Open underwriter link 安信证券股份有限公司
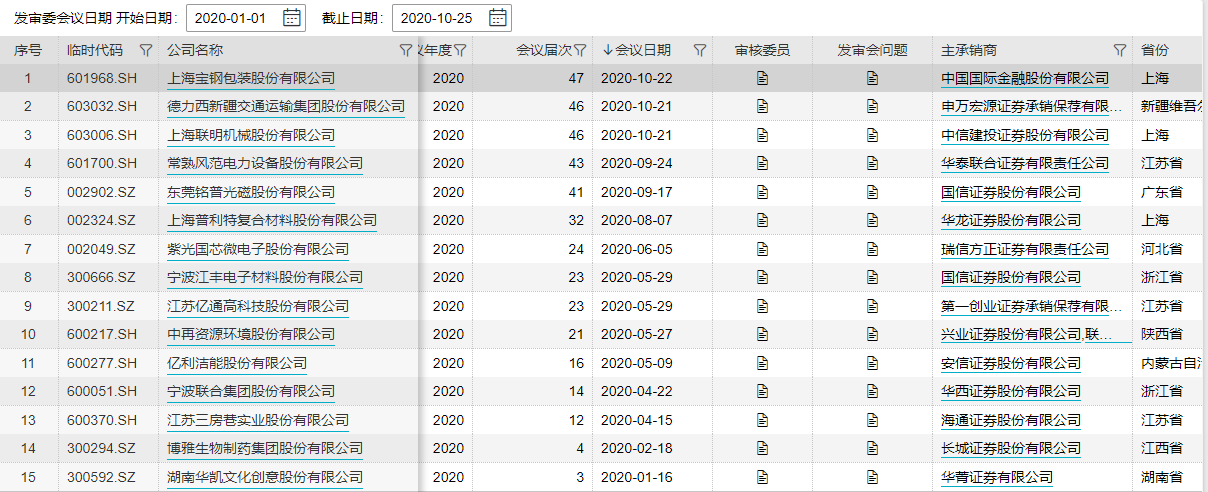The height and width of the screenshot is (492, 1208). click(1011, 363)
